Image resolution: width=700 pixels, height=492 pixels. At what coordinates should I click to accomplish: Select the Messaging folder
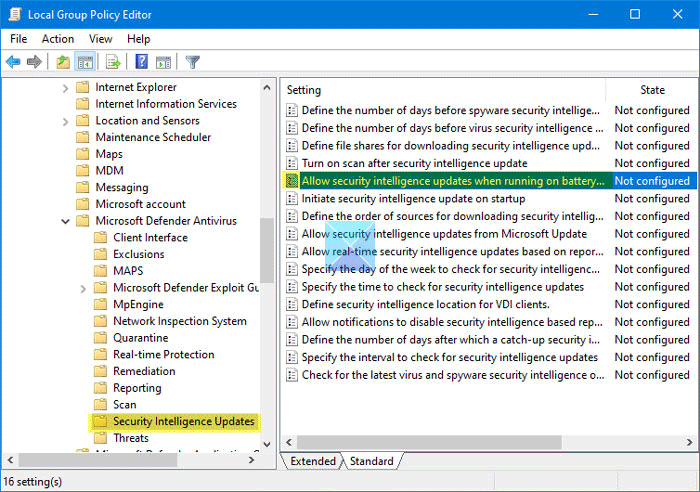[x=121, y=188]
